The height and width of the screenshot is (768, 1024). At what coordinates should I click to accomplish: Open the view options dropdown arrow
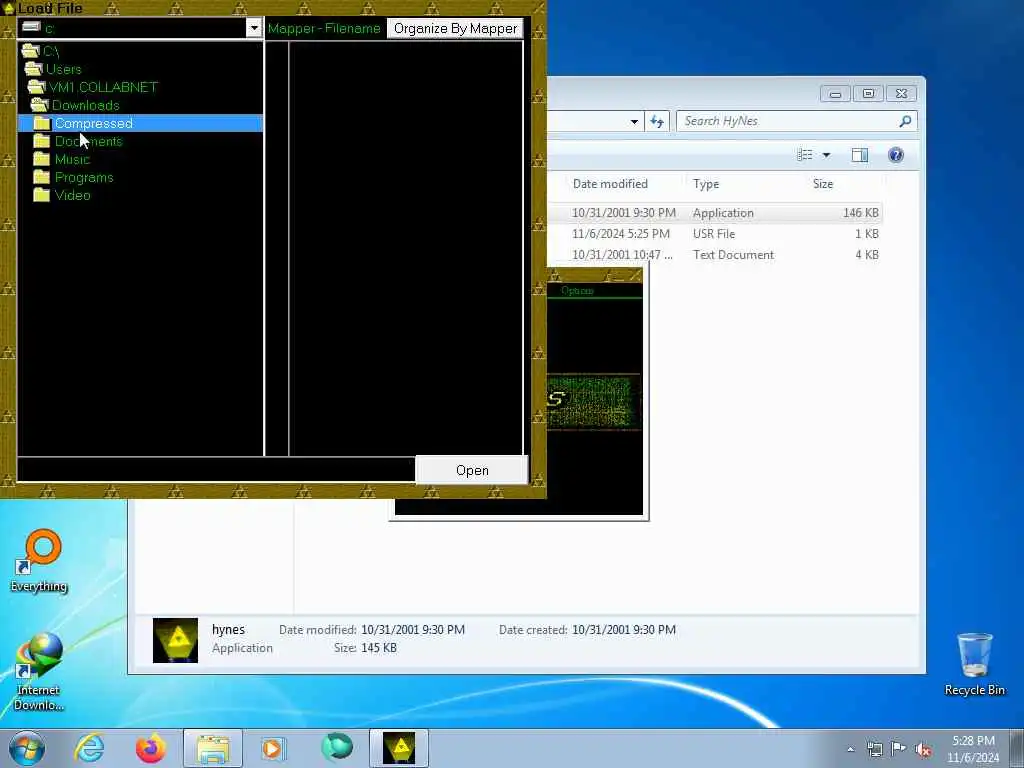coord(826,155)
